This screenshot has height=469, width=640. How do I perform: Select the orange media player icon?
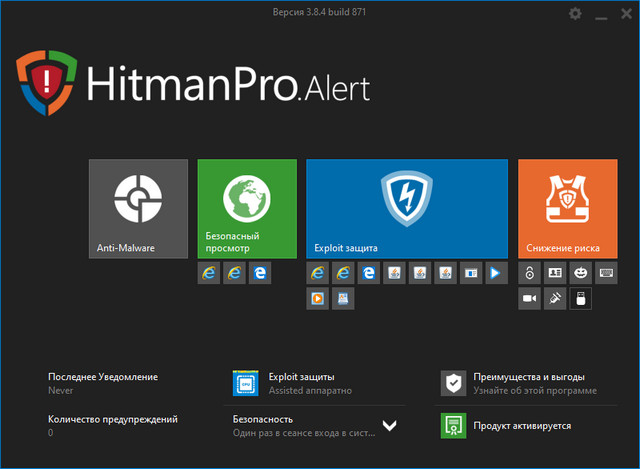(x=318, y=298)
